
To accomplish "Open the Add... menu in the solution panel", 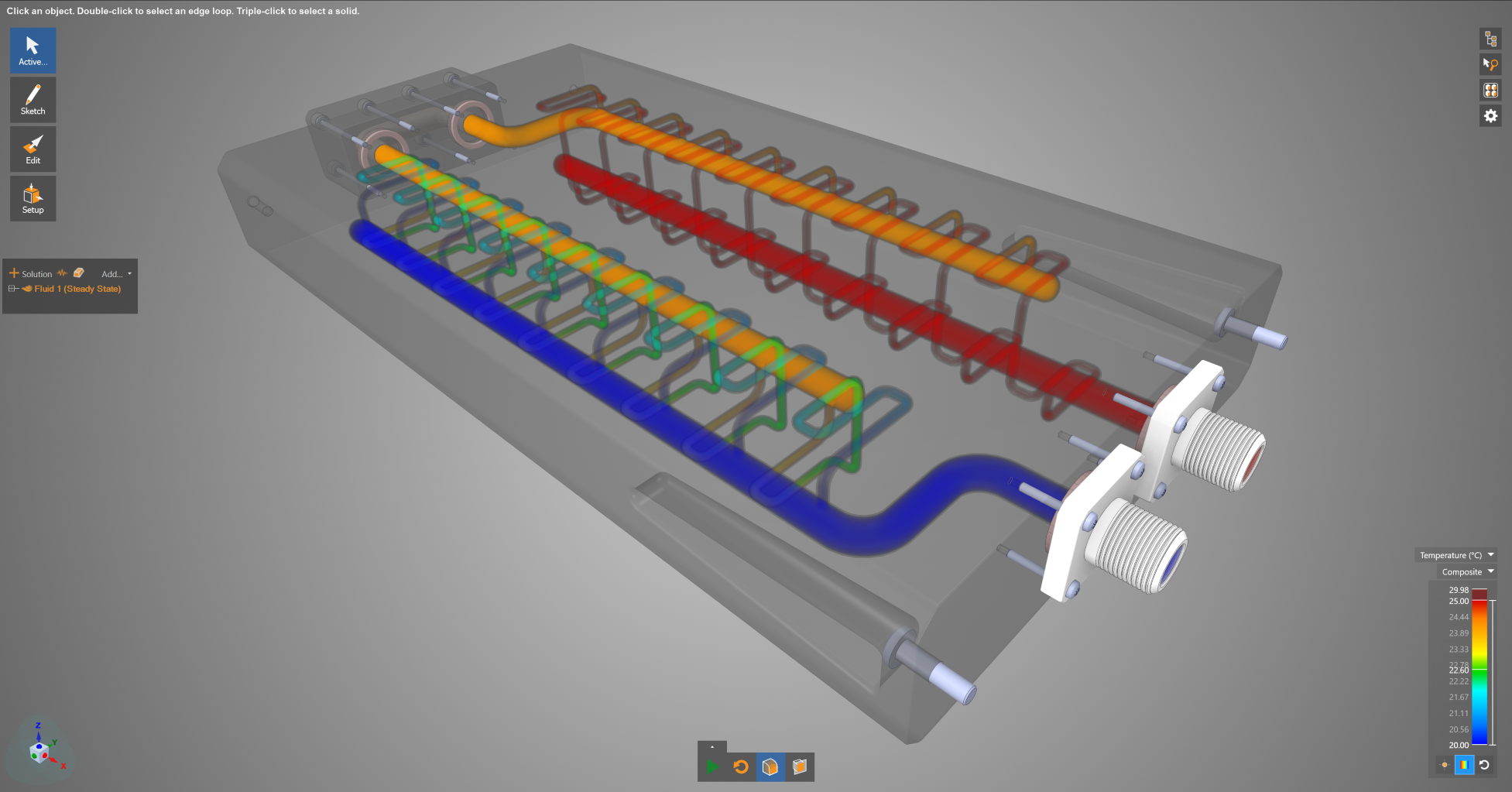I will (x=116, y=274).
